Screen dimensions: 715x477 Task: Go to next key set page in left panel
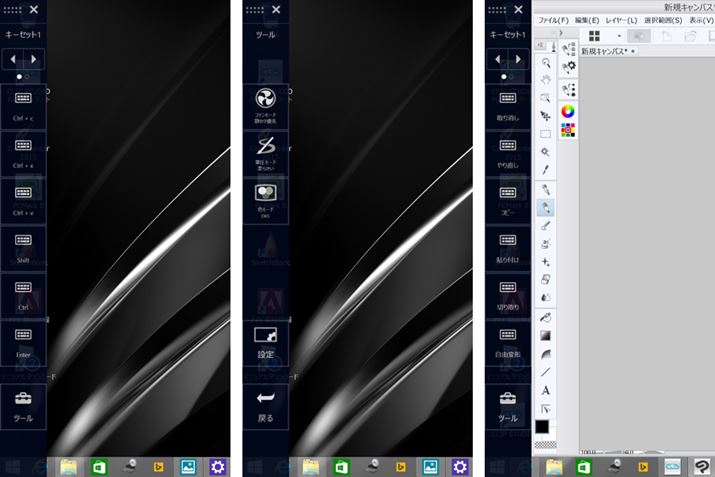click(36, 59)
